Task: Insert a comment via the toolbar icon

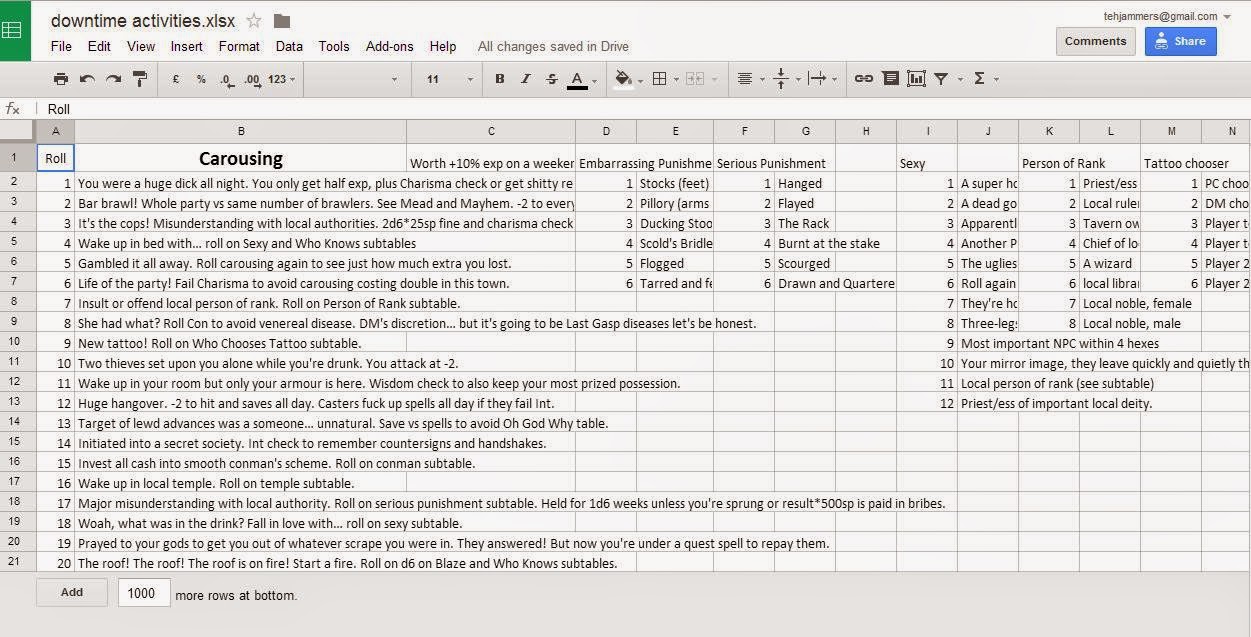Action: tap(890, 78)
